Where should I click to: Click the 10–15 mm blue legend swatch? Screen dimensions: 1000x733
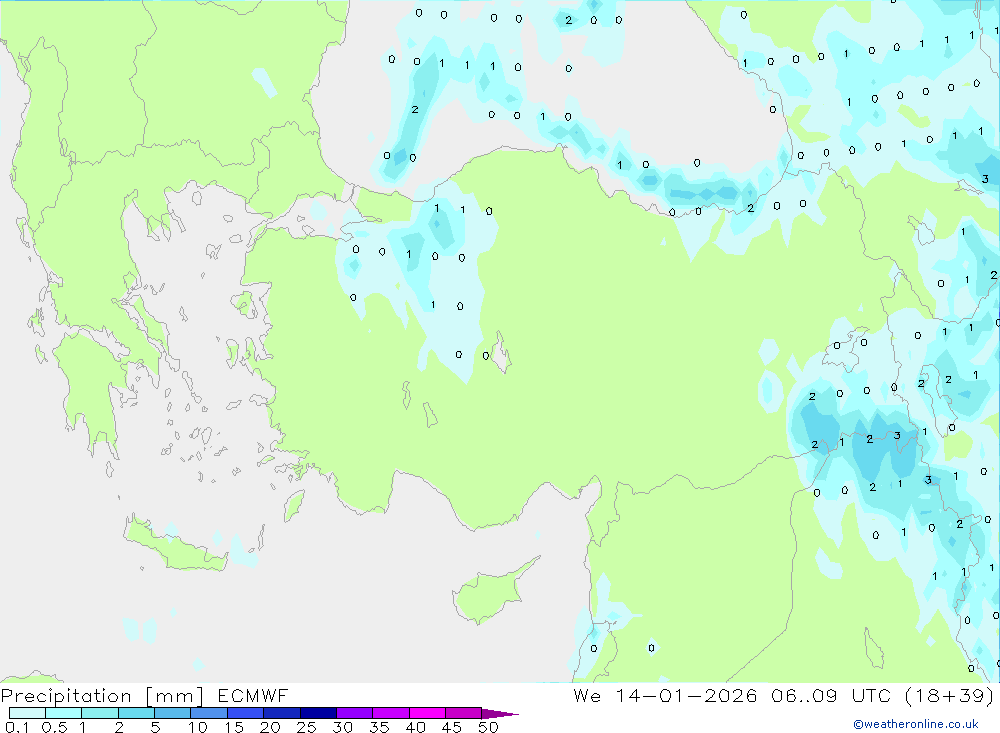click(209, 713)
